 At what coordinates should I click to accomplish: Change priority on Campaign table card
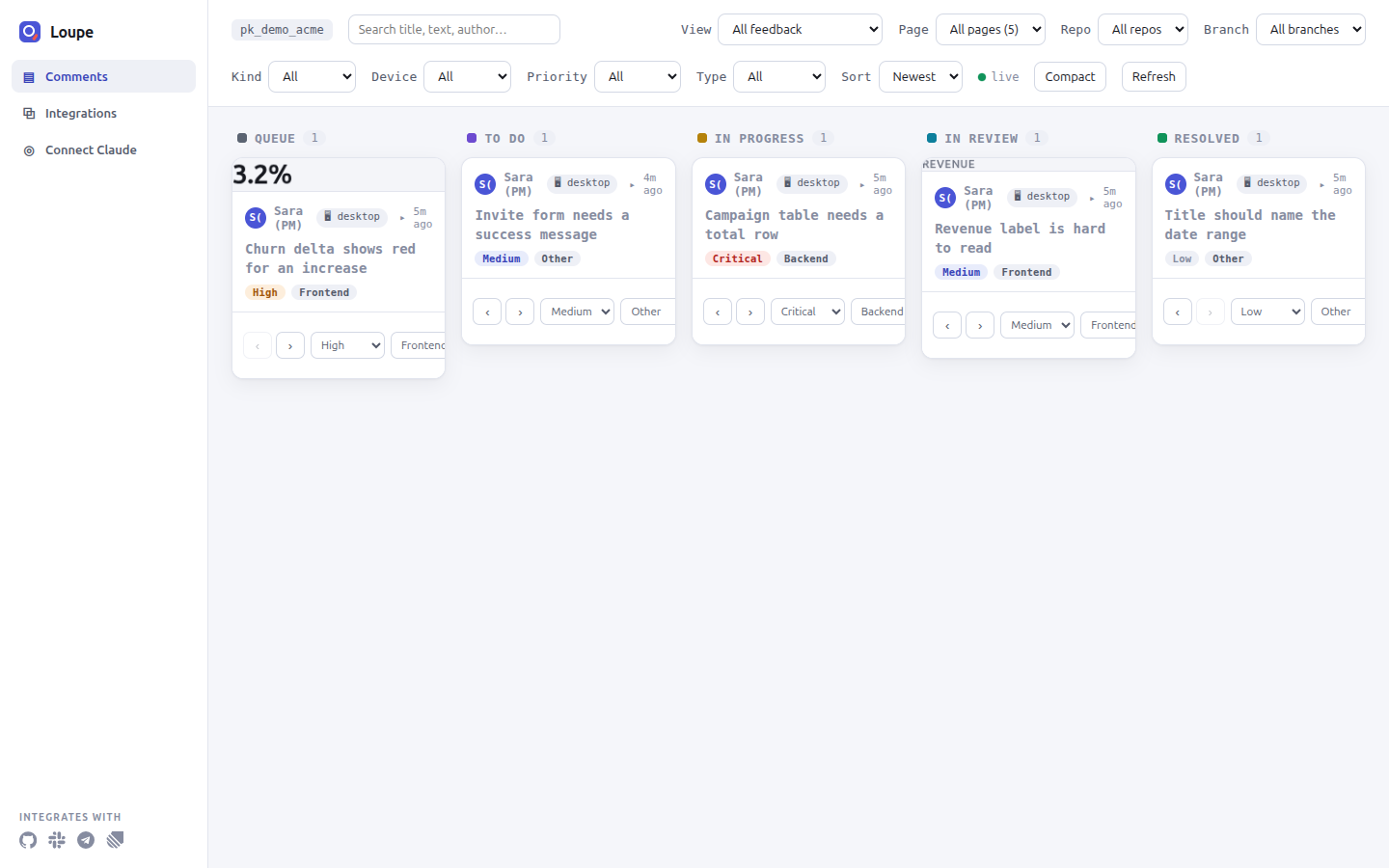click(x=807, y=312)
